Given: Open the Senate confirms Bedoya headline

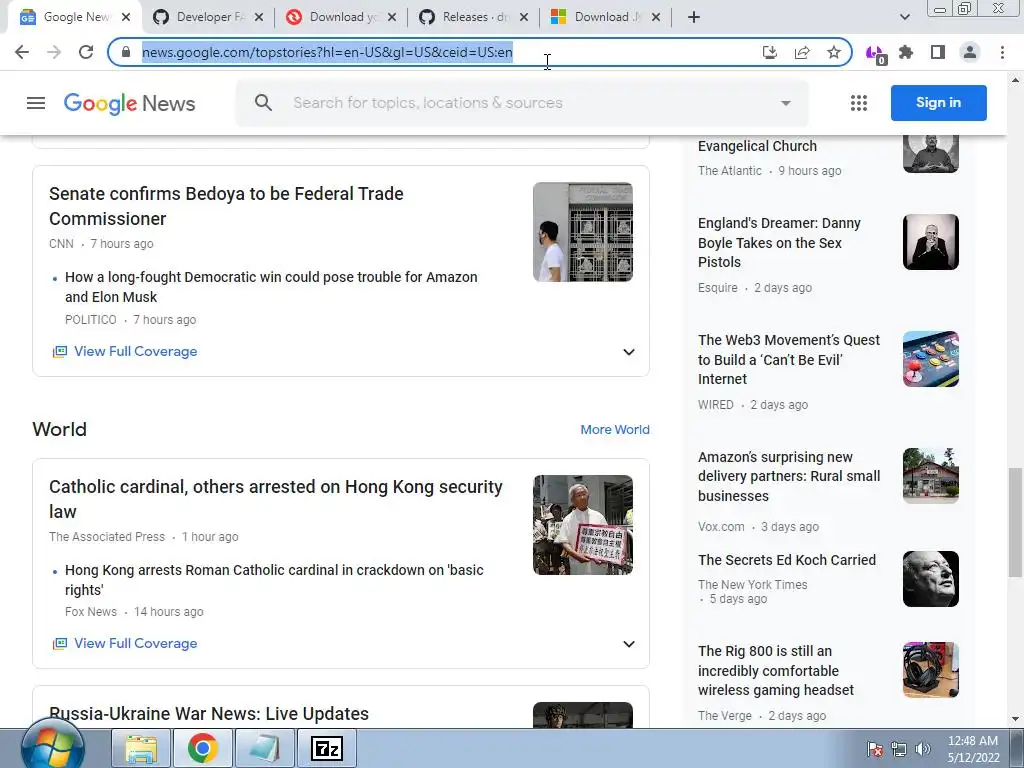Looking at the screenshot, I should pos(226,206).
